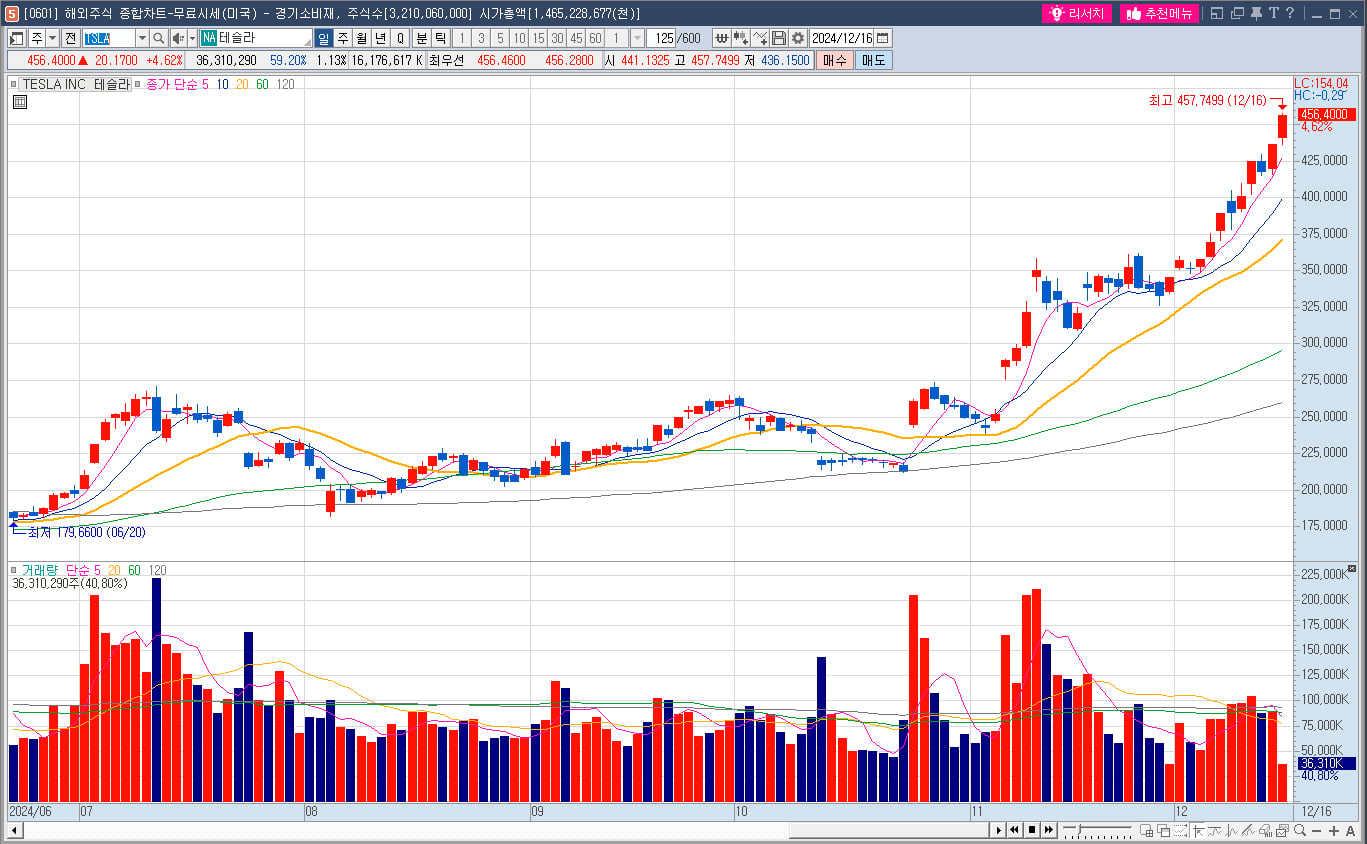Click the 최고 457.7499 (12/16) label

[x=1207, y=101]
